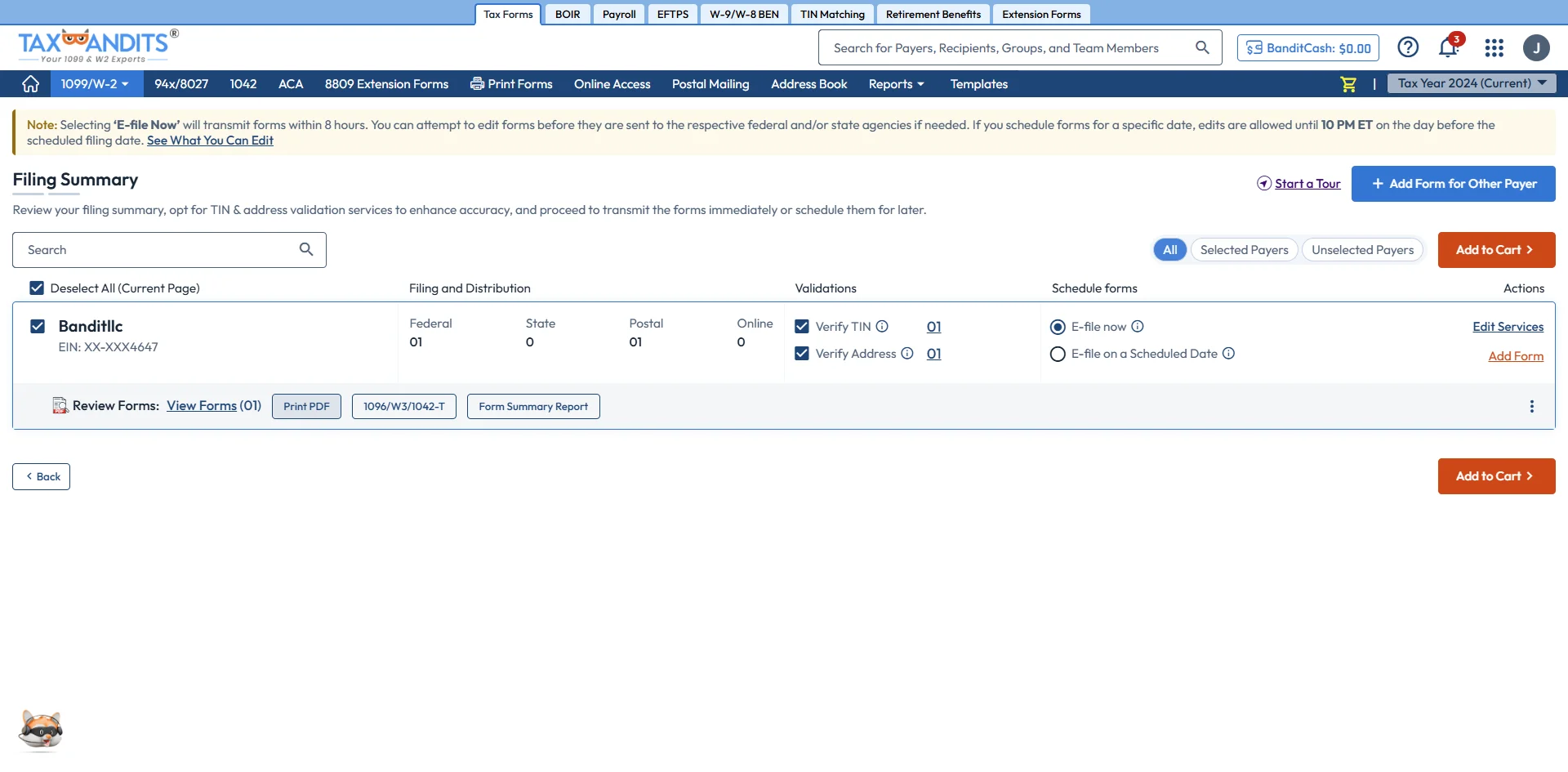Open the W-9/W-8 BEN tab
This screenshot has height=772, width=1568.
744,15
